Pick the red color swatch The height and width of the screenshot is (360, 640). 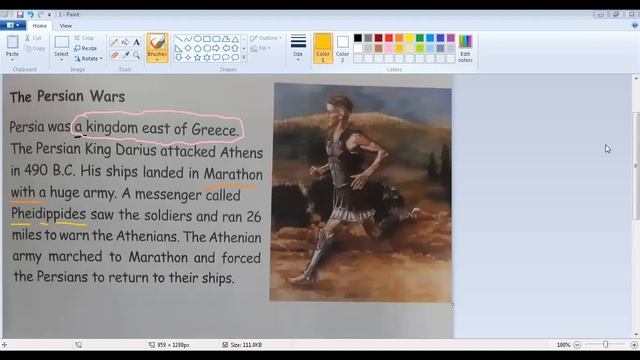[x=389, y=38]
